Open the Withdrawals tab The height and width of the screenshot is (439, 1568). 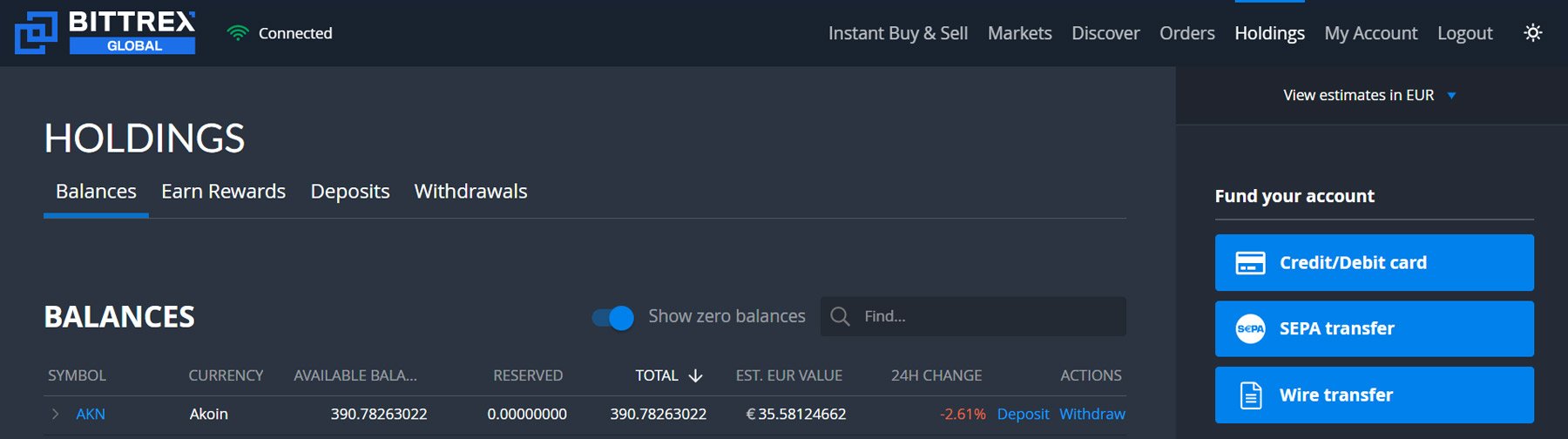[470, 192]
